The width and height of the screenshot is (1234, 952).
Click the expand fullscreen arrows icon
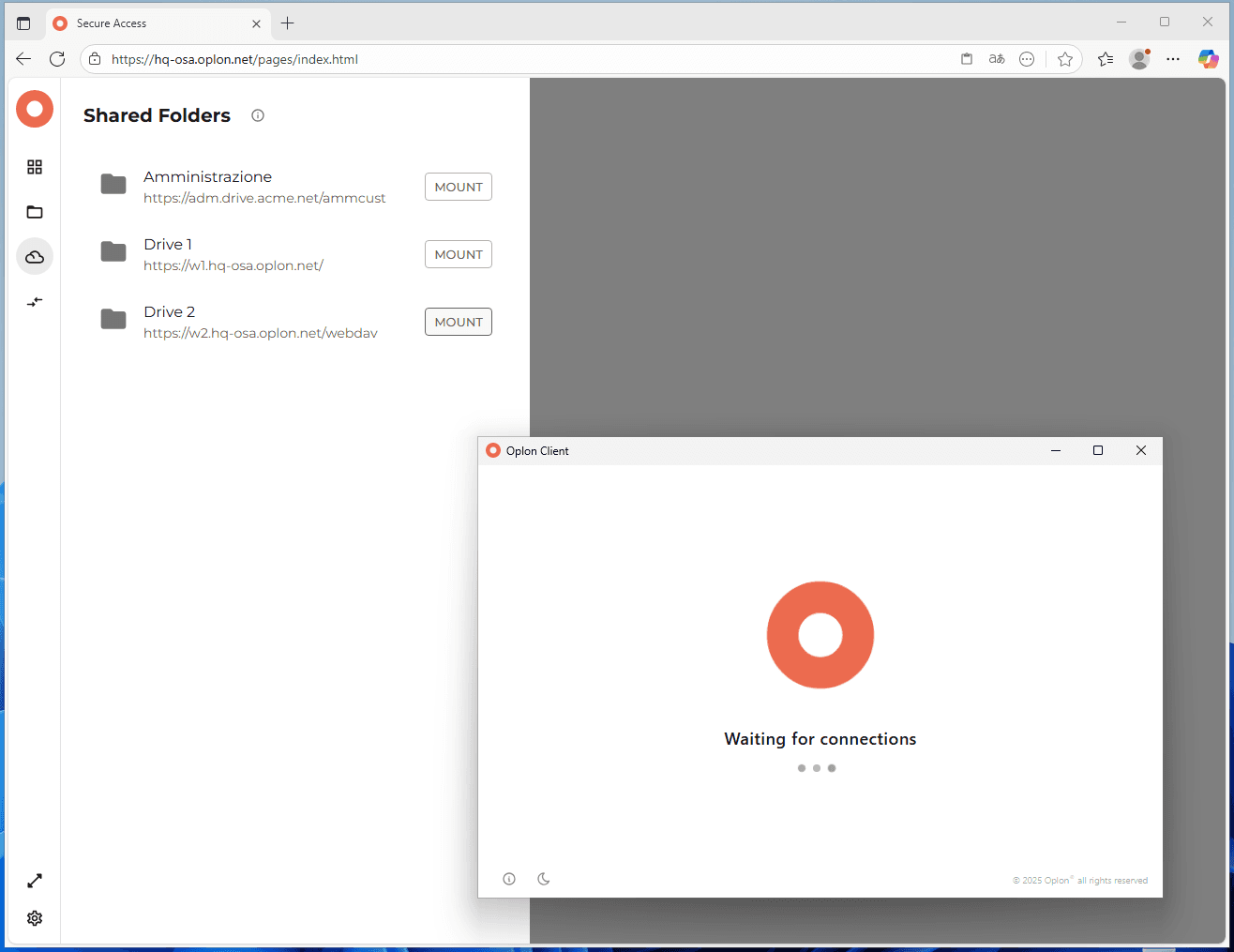(35, 881)
